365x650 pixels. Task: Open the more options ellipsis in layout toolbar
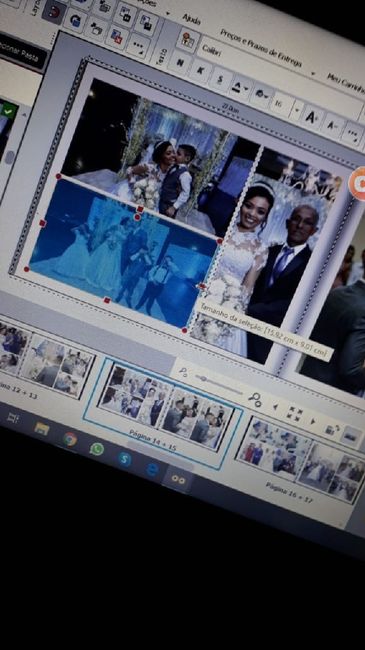click(x=138, y=45)
